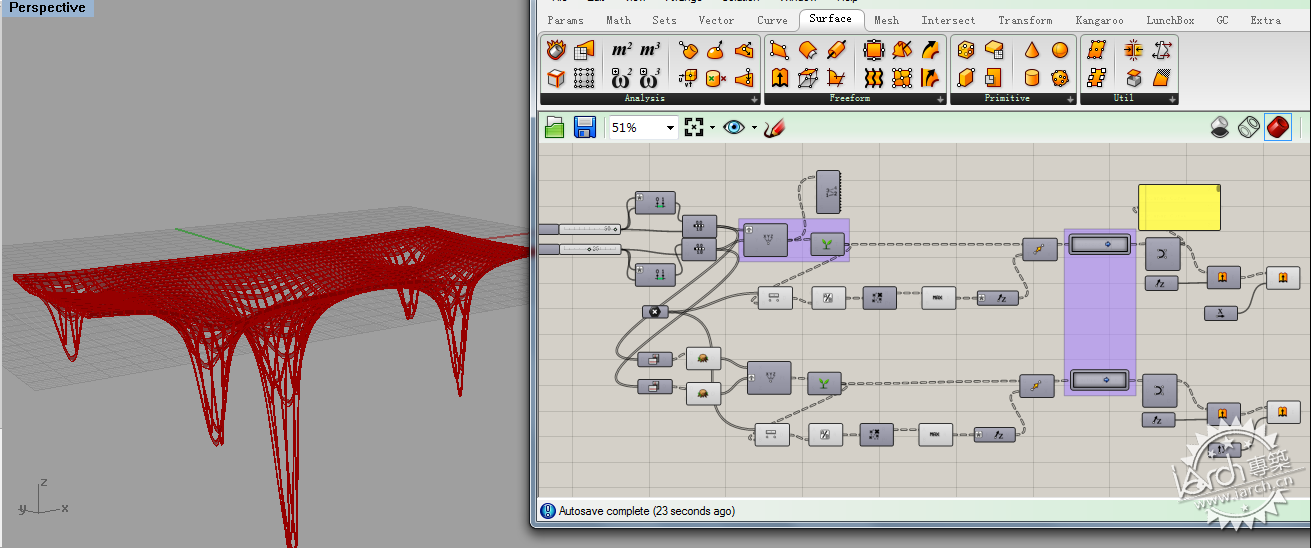Screen dimensions: 1311x548
Task: Switch to the LunchBox tab
Action: 1170,20
